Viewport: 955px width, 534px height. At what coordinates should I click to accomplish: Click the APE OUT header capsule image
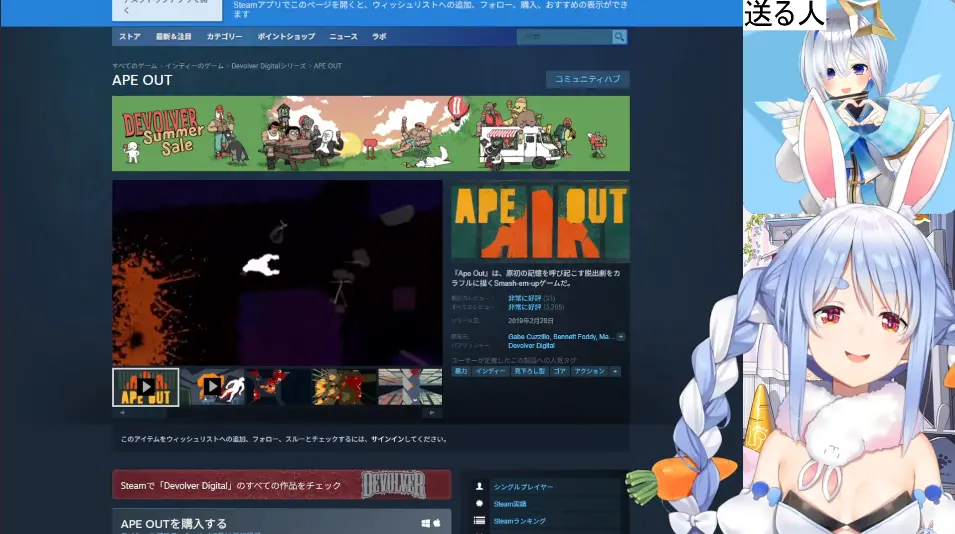point(540,222)
